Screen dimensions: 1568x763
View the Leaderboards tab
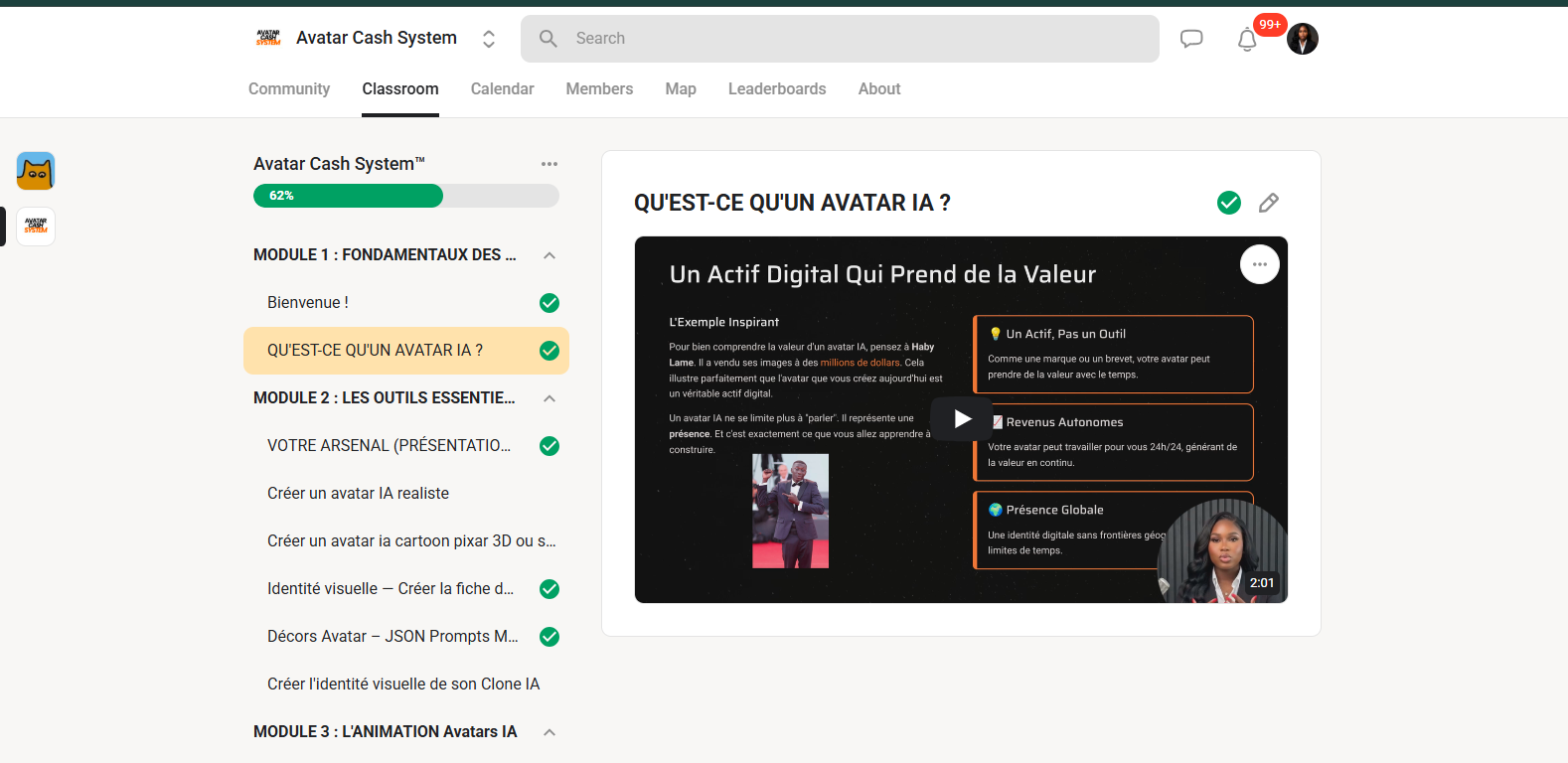click(777, 88)
